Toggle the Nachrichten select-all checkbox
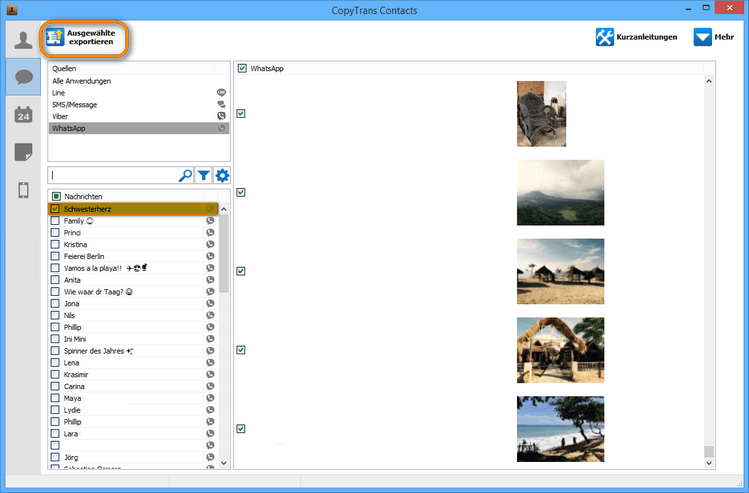The height and width of the screenshot is (493, 749). click(56, 196)
